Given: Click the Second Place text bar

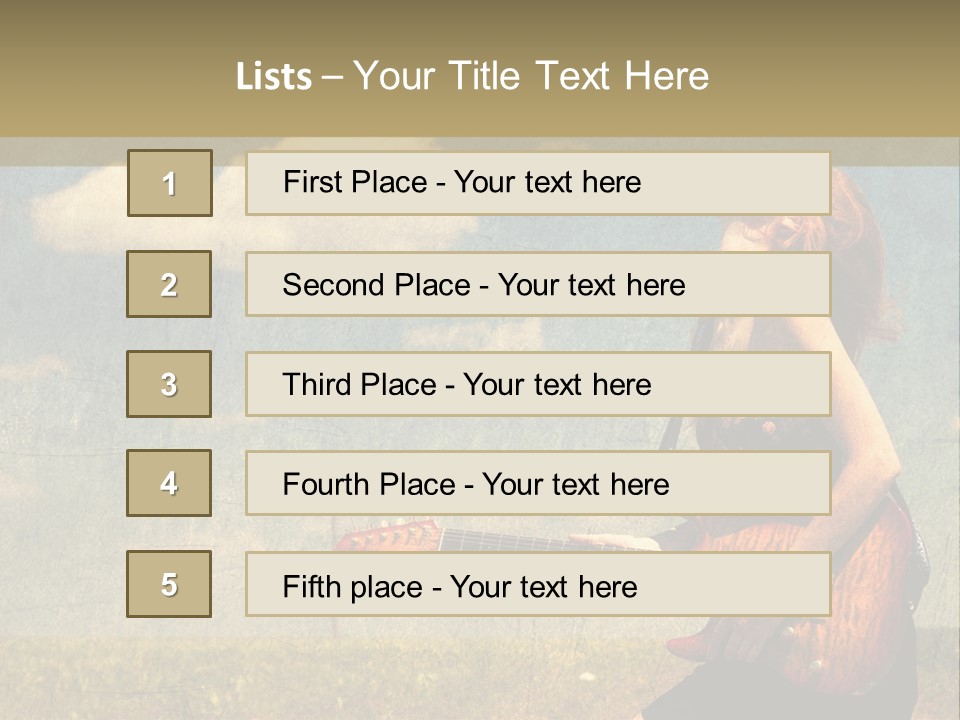Looking at the screenshot, I should tap(538, 285).
